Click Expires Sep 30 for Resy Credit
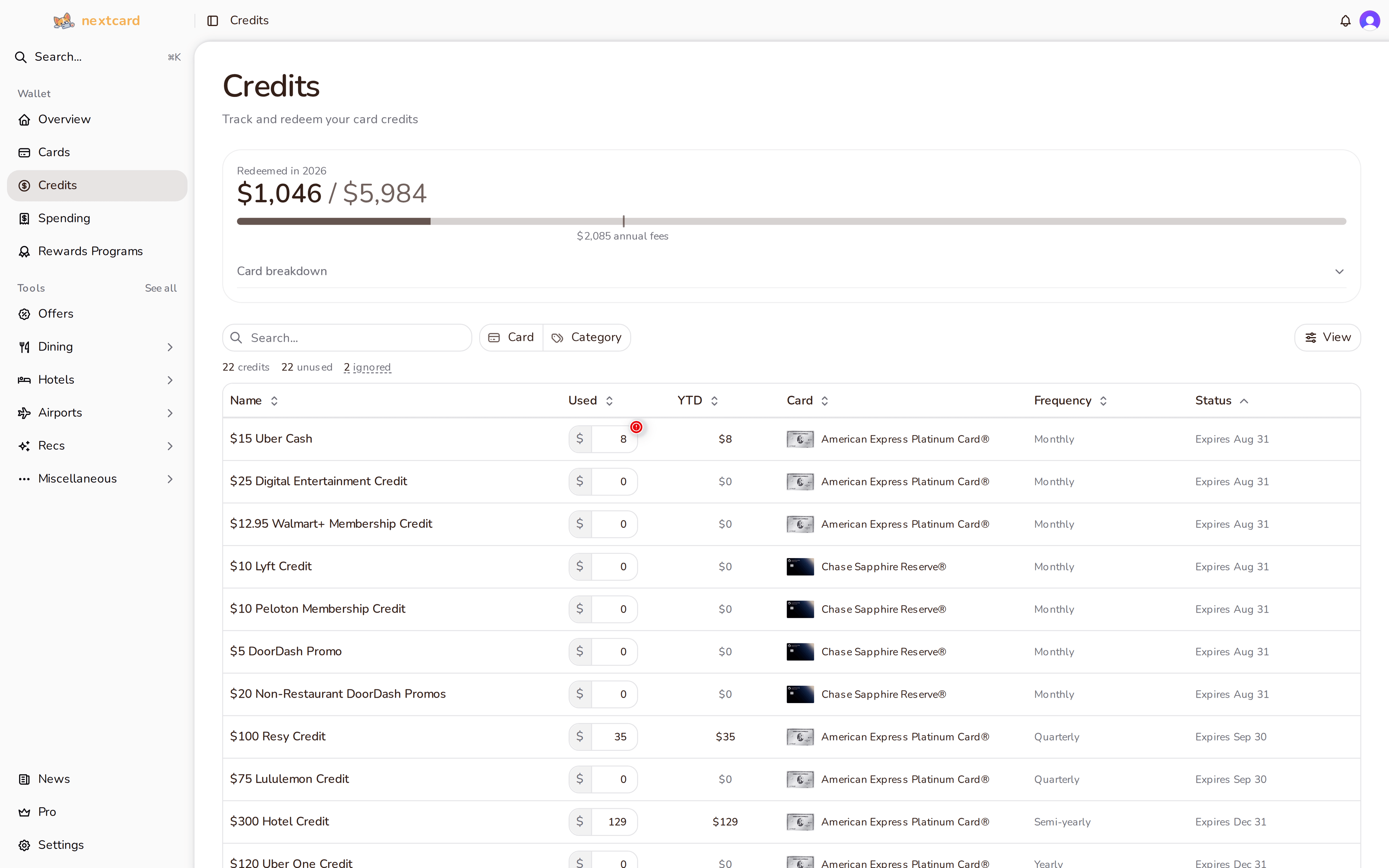Viewport: 1389px width, 868px height. tap(1231, 737)
